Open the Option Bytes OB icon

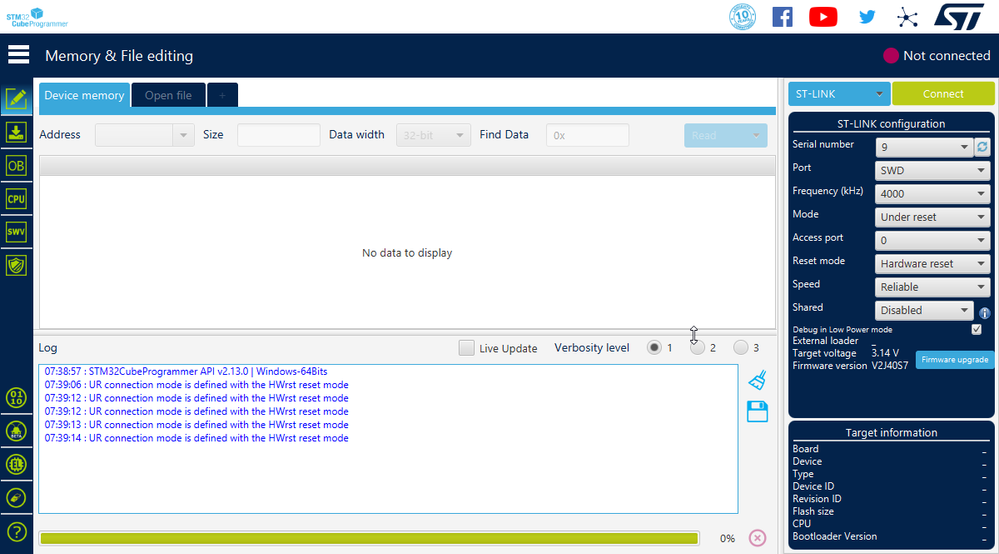tap(16, 166)
